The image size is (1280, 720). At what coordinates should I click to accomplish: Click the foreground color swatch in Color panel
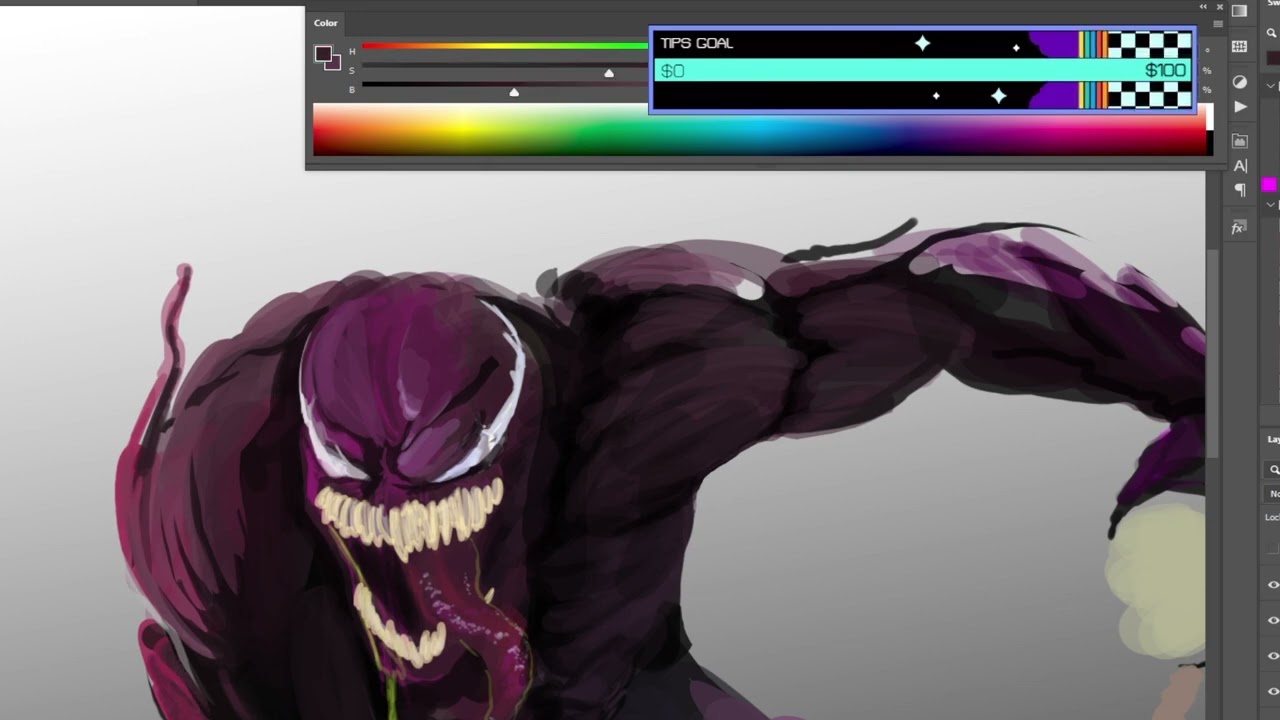click(x=324, y=54)
